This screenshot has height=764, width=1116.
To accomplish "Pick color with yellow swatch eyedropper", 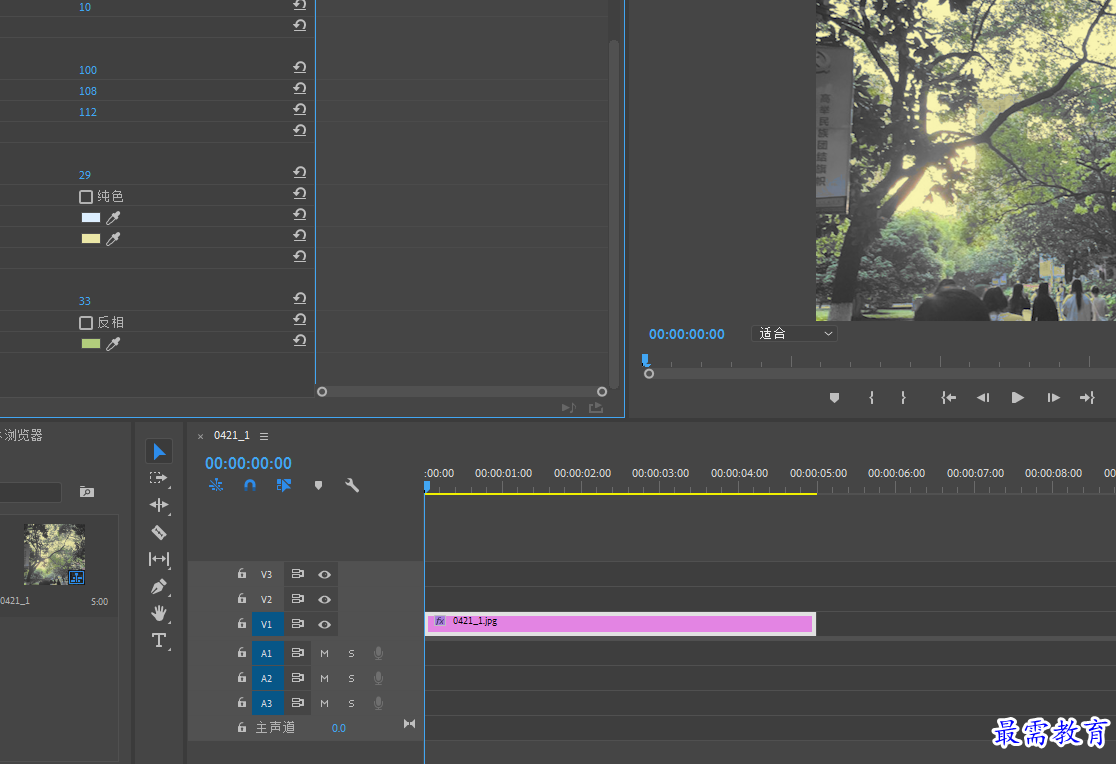I will [113, 239].
